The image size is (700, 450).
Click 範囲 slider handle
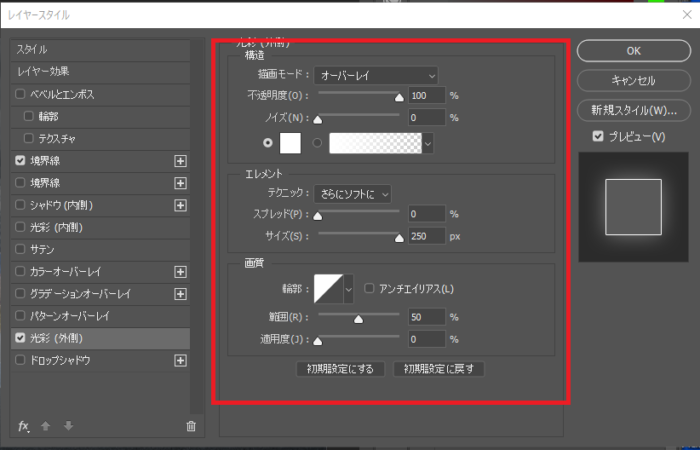(358, 319)
